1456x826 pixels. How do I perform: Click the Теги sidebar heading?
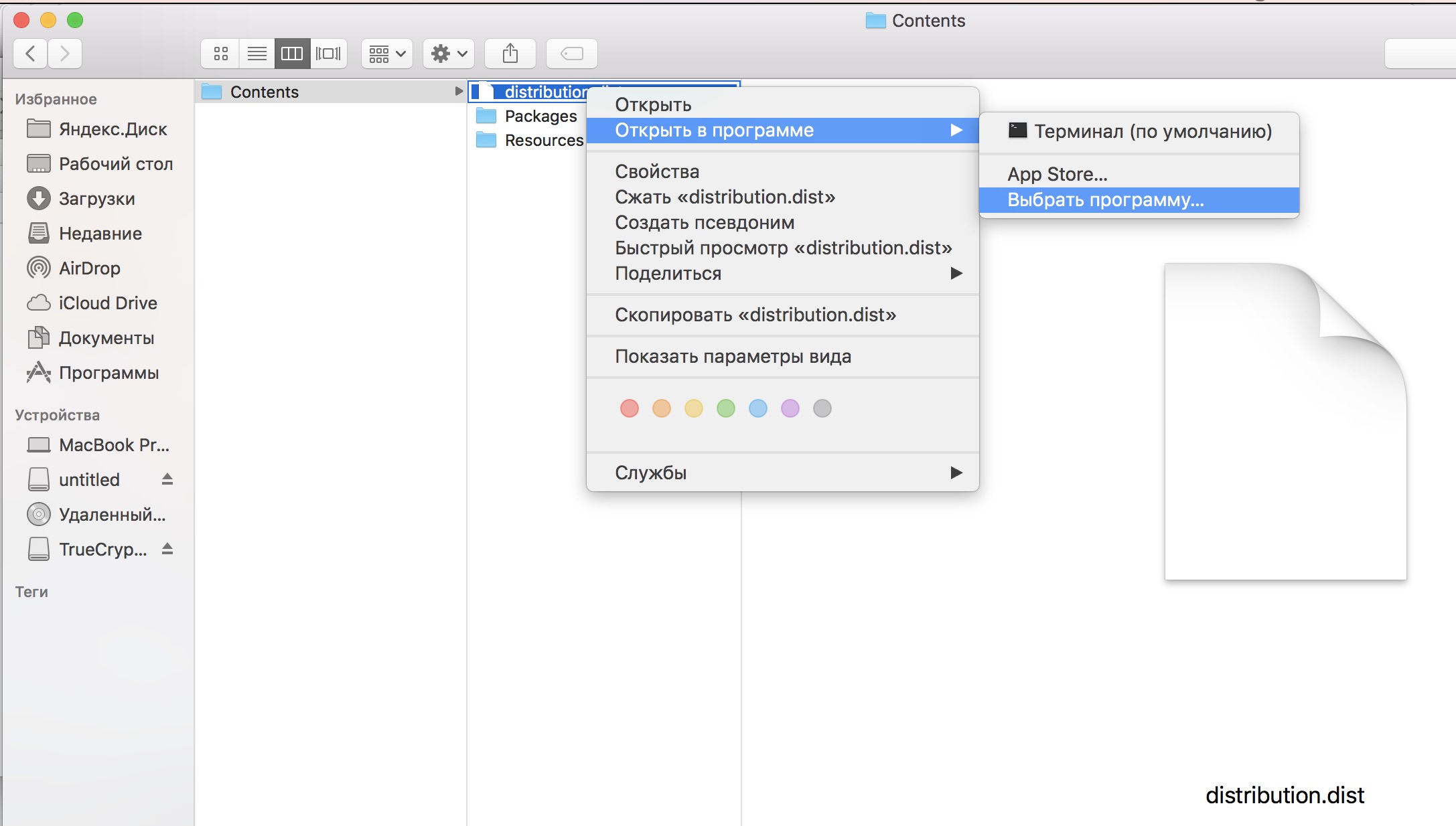point(31,592)
